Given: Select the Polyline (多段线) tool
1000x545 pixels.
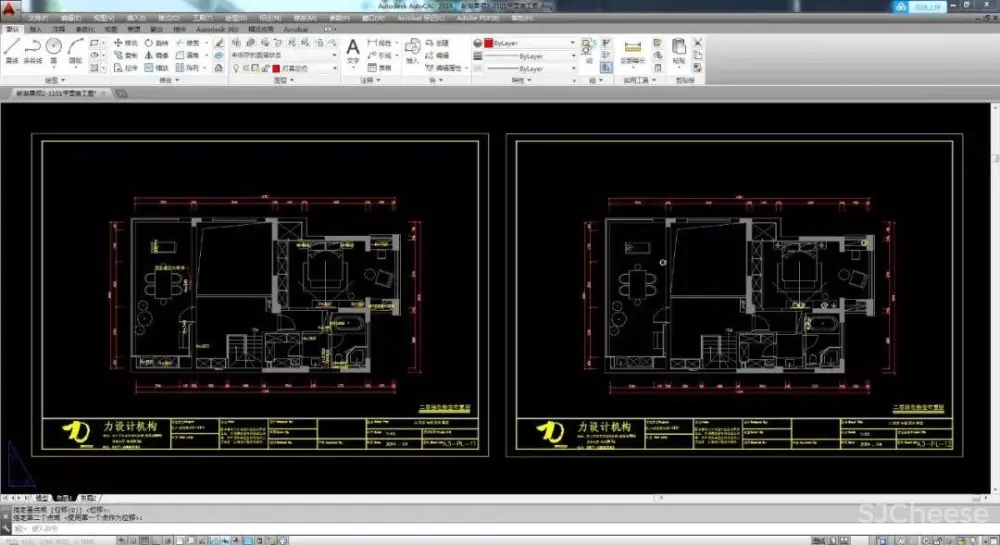Looking at the screenshot, I should point(33,50).
